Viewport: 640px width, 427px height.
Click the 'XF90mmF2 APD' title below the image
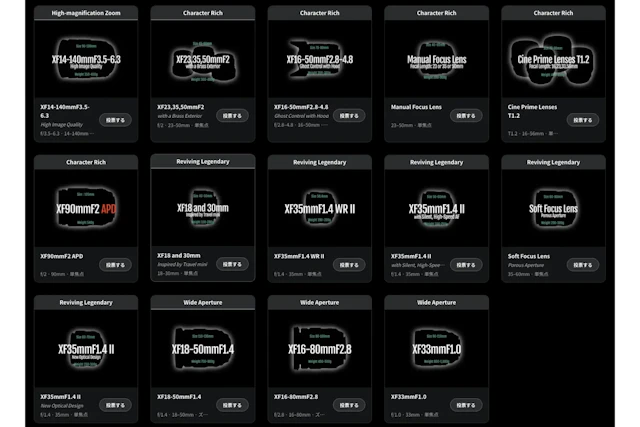[x=61, y=256]
